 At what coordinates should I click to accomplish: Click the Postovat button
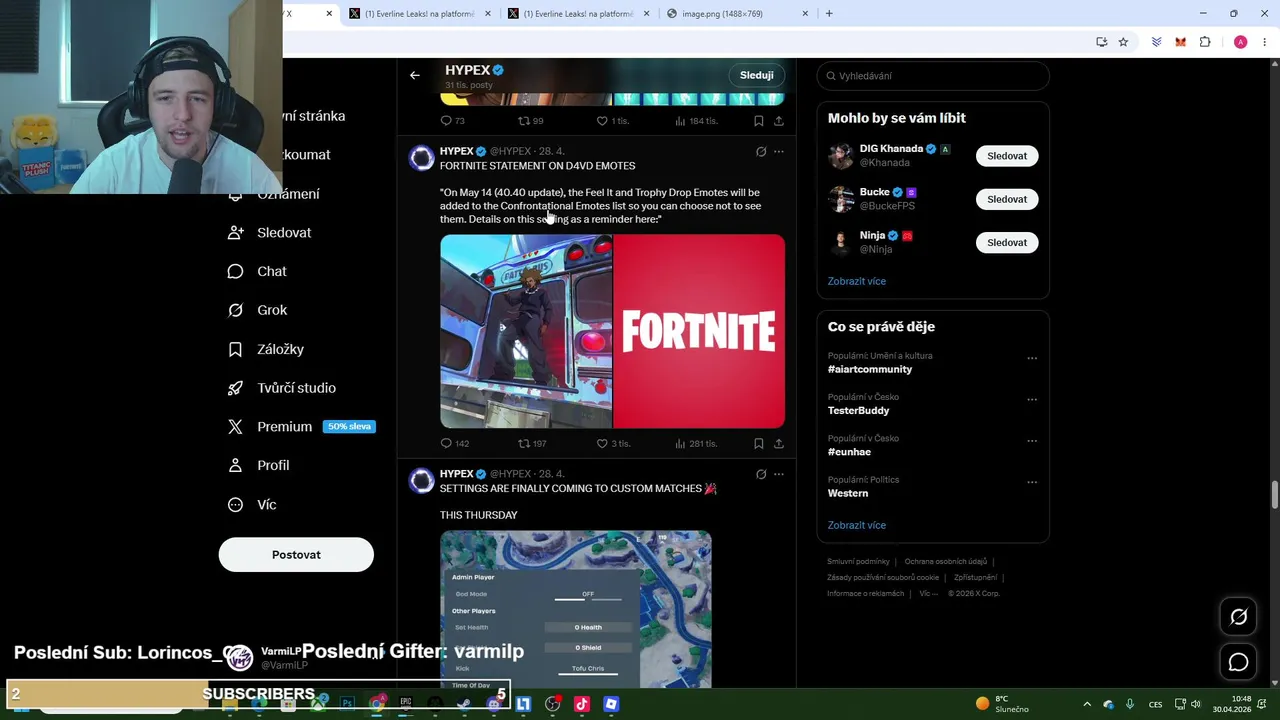(x=296, y=555)
